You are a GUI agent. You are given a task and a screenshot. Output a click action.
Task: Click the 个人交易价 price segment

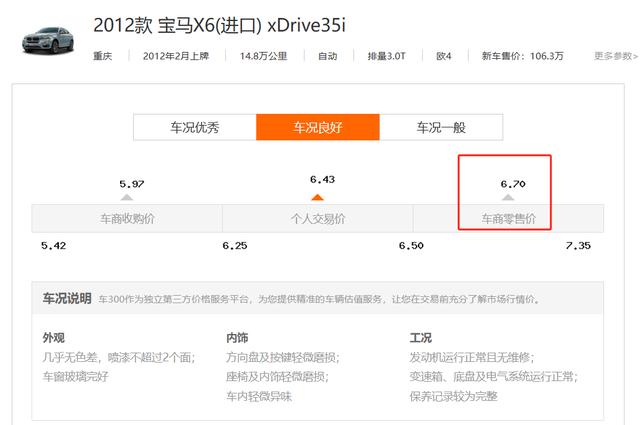tap(318, 218)
